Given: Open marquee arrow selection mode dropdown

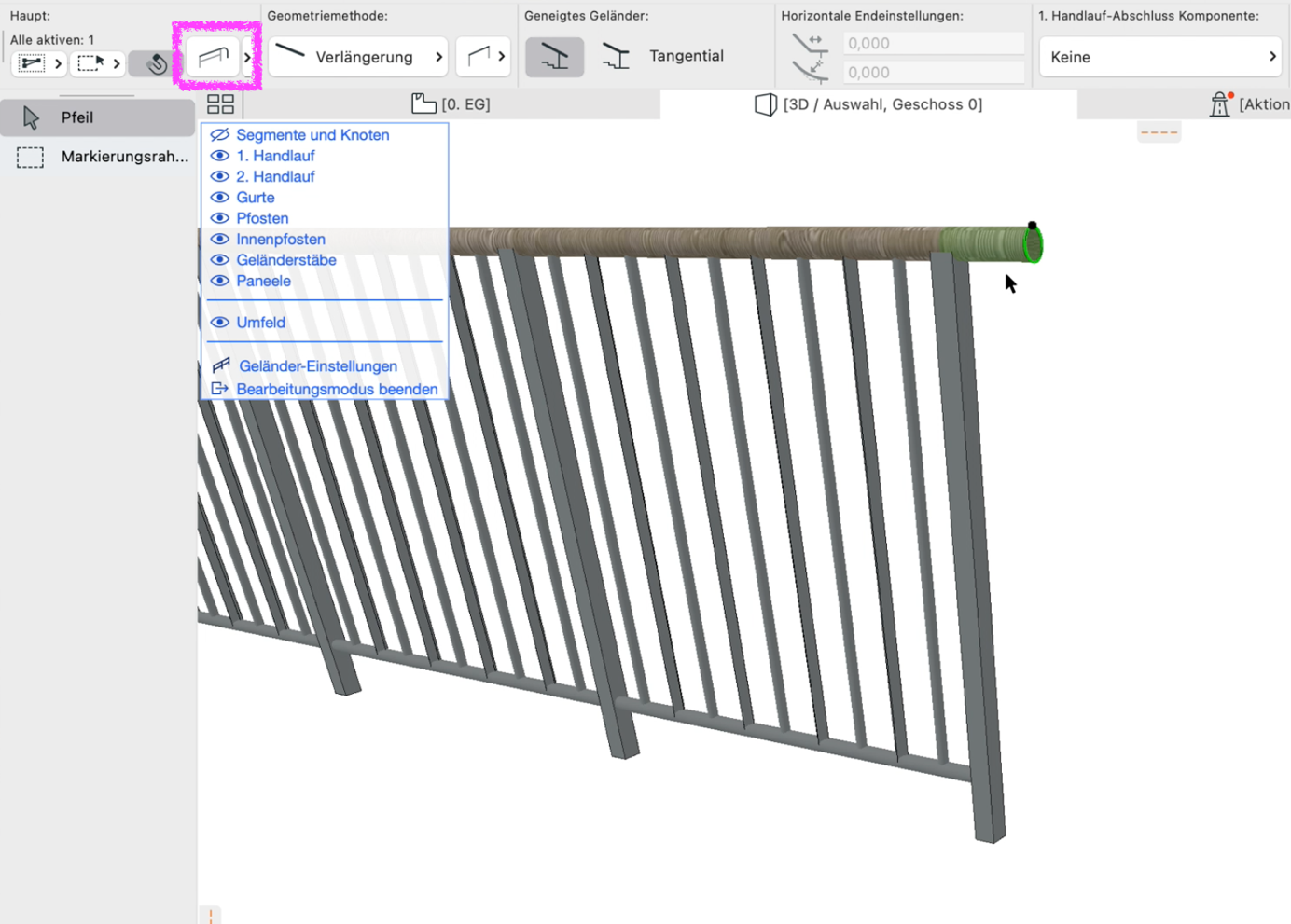Looking at the screenshot, I should pos(98,63).
